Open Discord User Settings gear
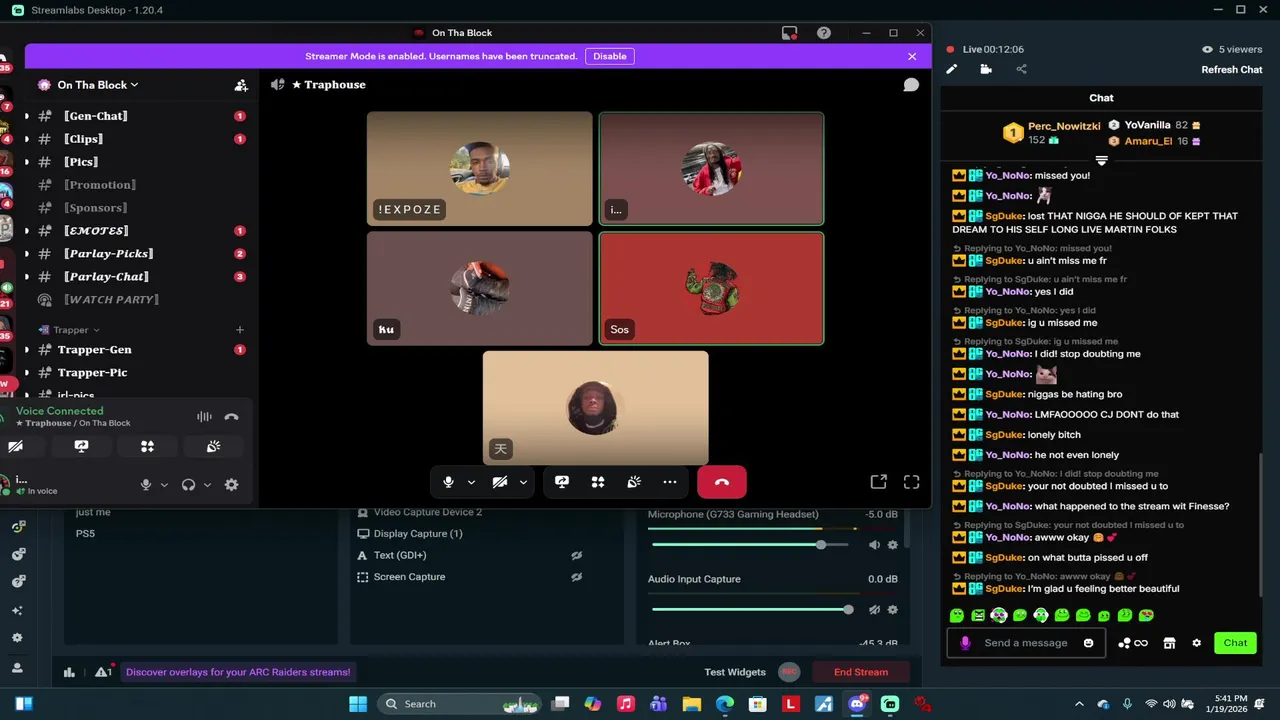1280x720 pixels. point(232,485)
